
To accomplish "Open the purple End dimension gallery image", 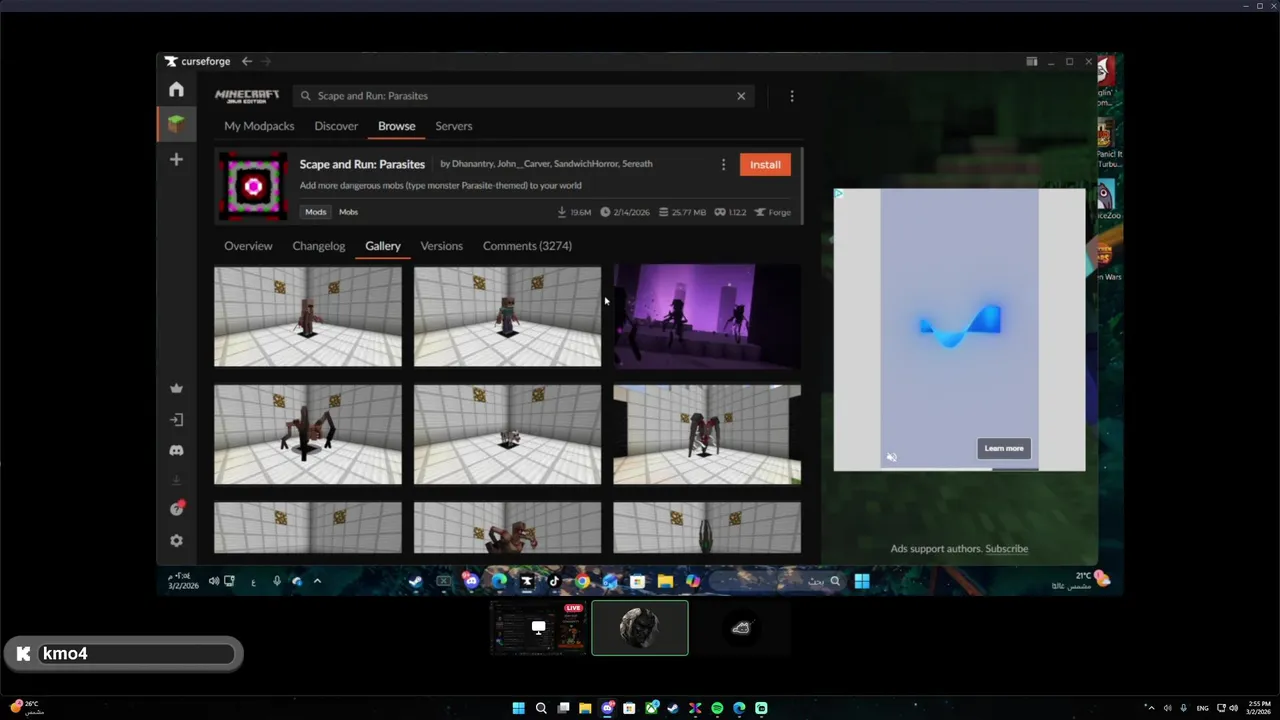I will tap(707, 316).
